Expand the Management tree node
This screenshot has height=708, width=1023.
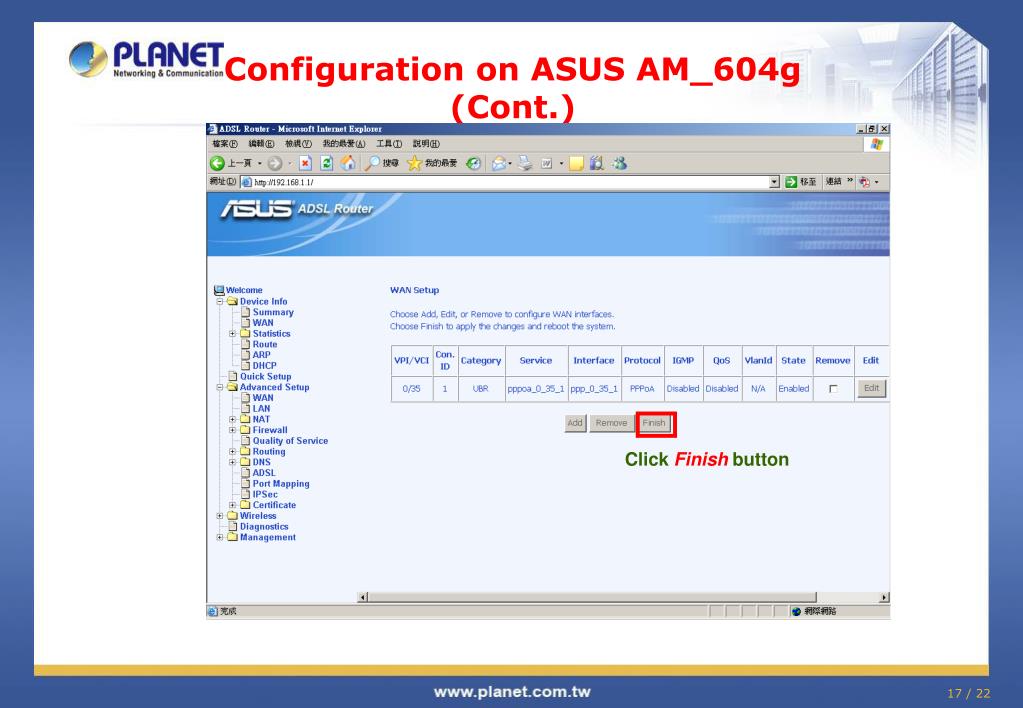[220, 537]
